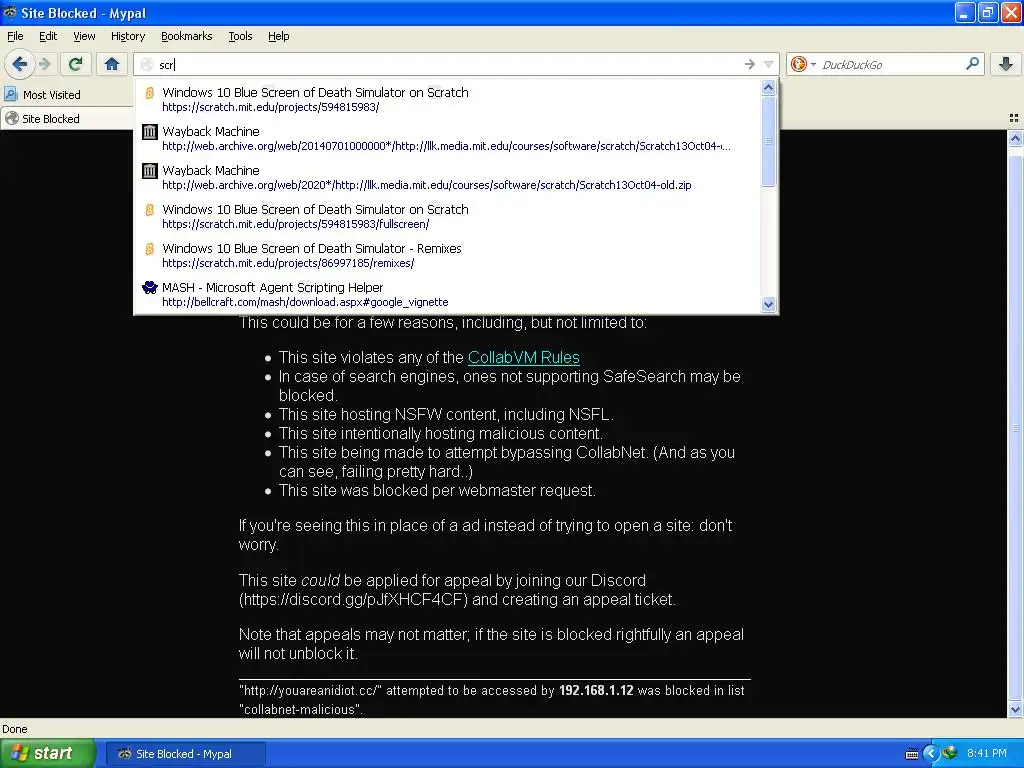Click the Scratch icon beside the fullscreen suggestion
The width and height of the screenshot is (1024, 768).
(x=150, y=210)
